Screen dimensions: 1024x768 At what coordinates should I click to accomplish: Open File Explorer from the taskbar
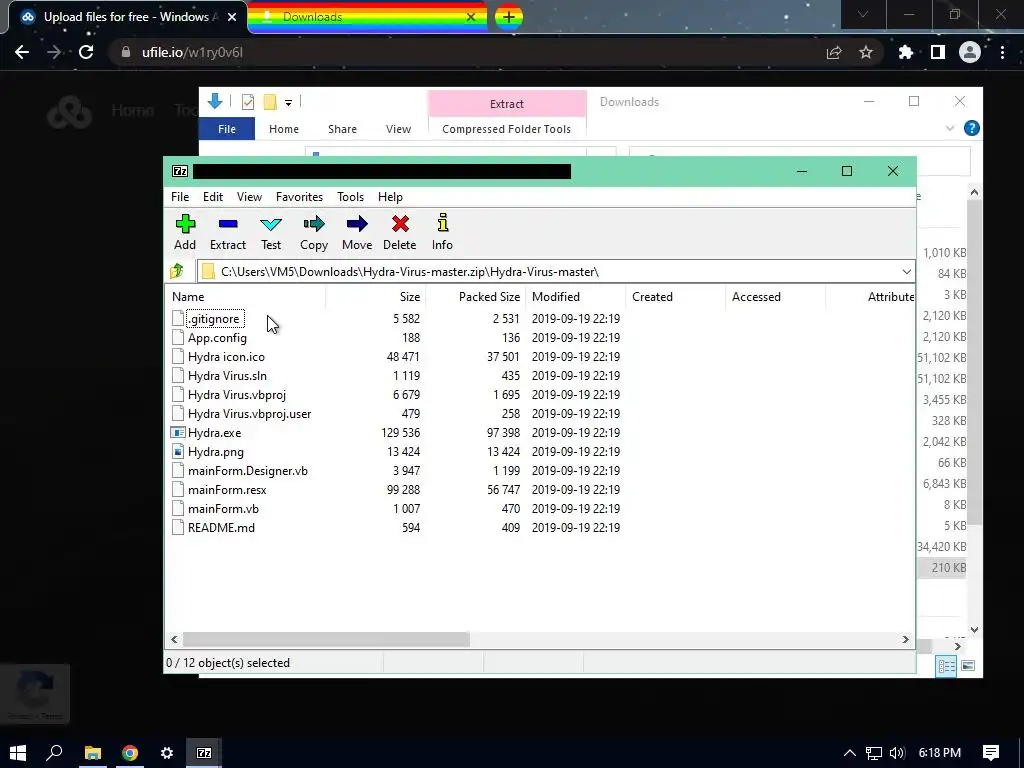pos(93,753)
